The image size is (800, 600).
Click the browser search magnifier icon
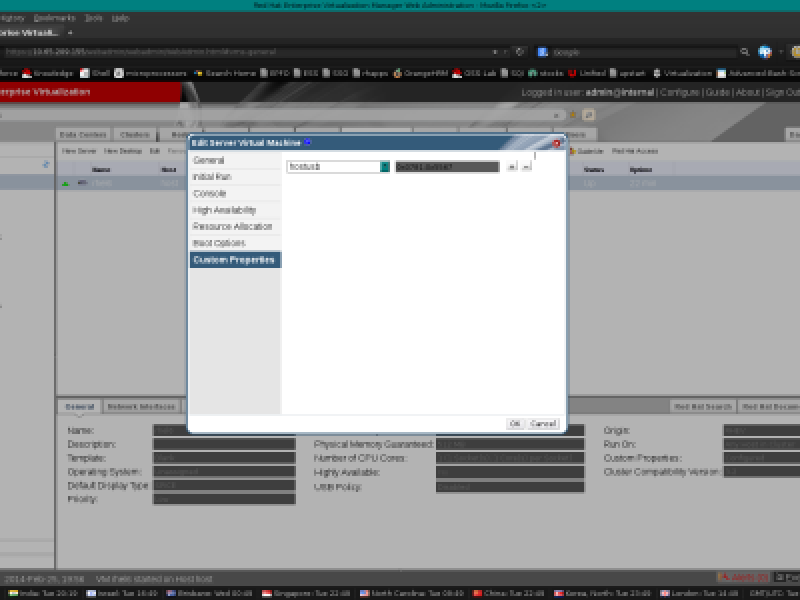pyautogui.click(x=744, y=52)
